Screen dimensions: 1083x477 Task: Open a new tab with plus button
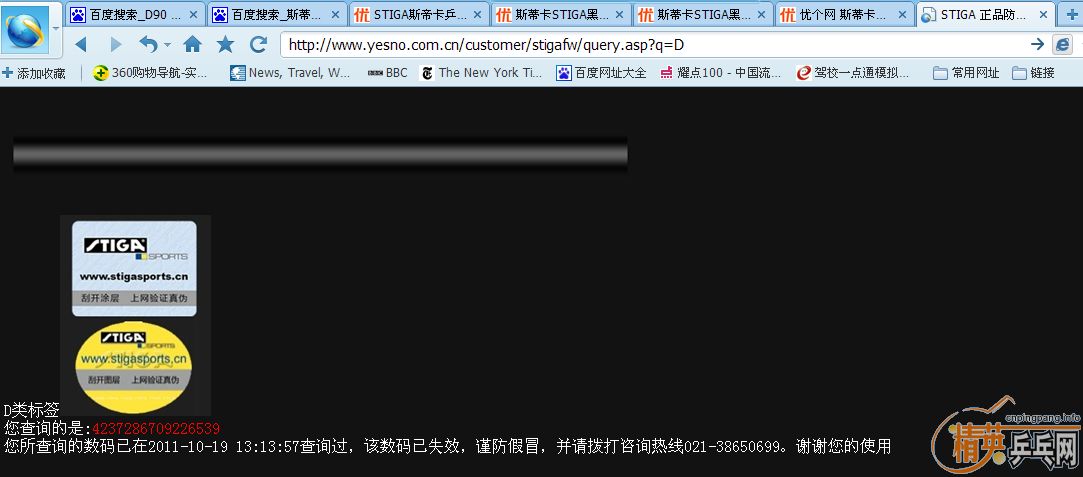[1071, 14]
